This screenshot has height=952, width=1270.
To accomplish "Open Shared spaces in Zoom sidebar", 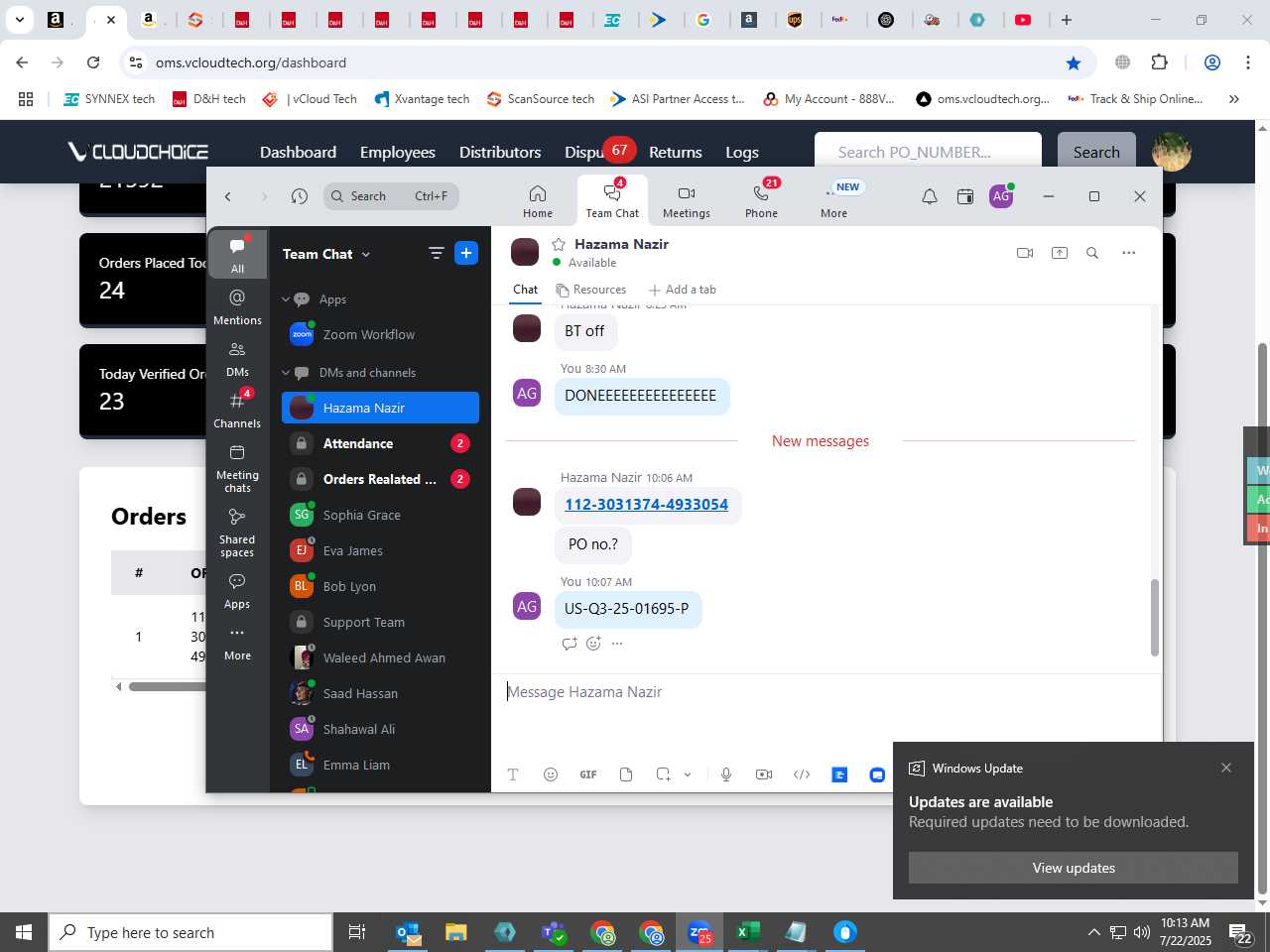I will [x=237, y=532].
